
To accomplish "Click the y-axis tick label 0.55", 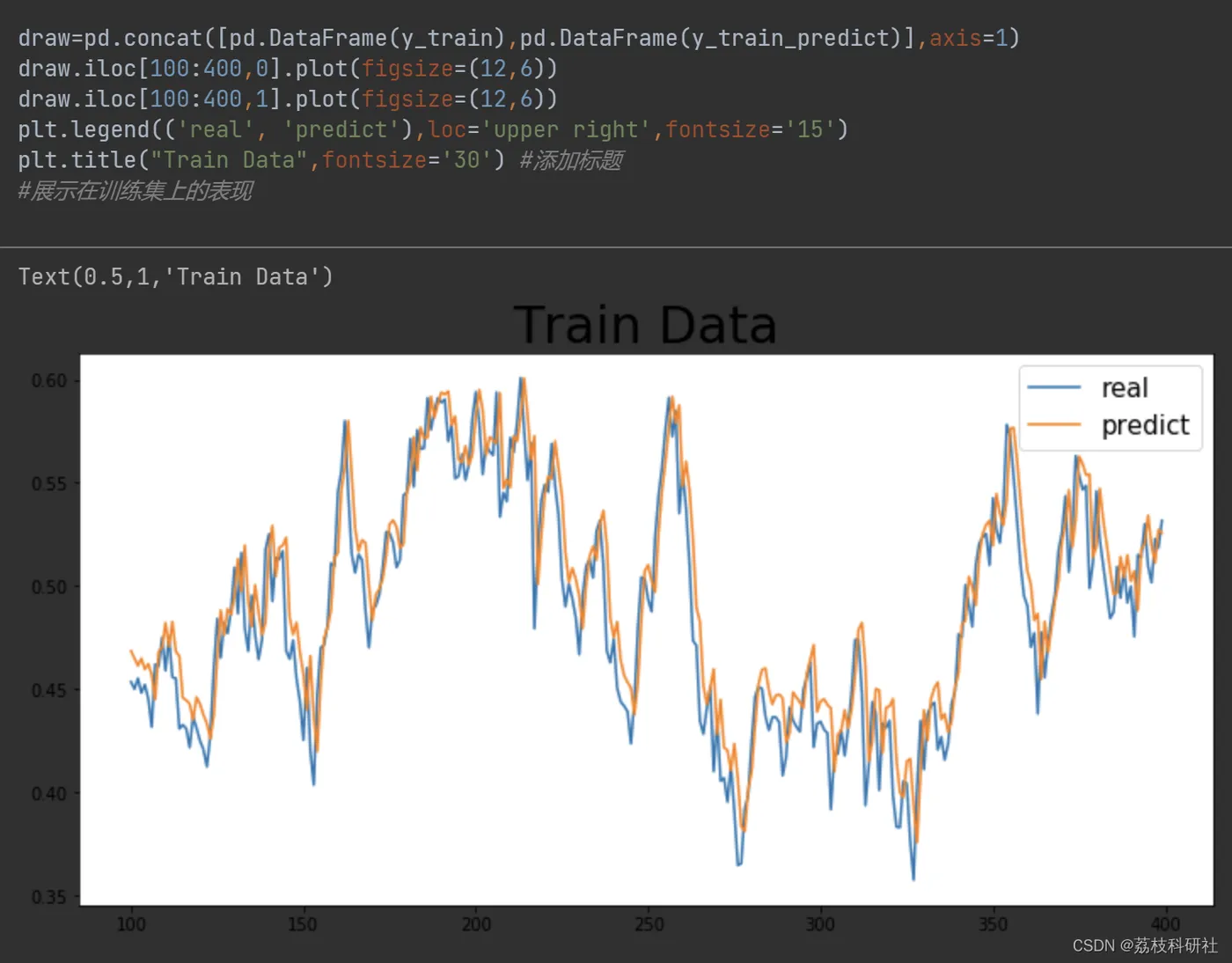I will [x=49, y=483].
